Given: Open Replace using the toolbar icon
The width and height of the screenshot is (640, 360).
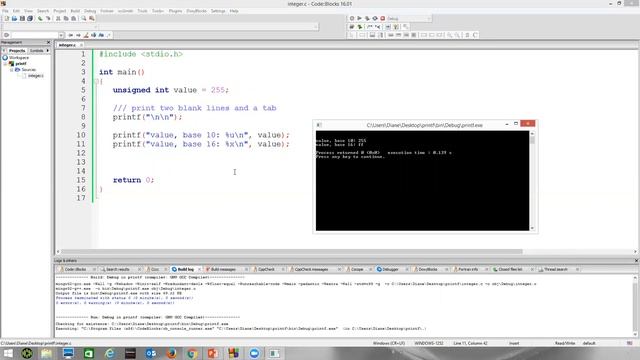Looking at the screenshot, I should pyautogui.click(x=92, y=18).
